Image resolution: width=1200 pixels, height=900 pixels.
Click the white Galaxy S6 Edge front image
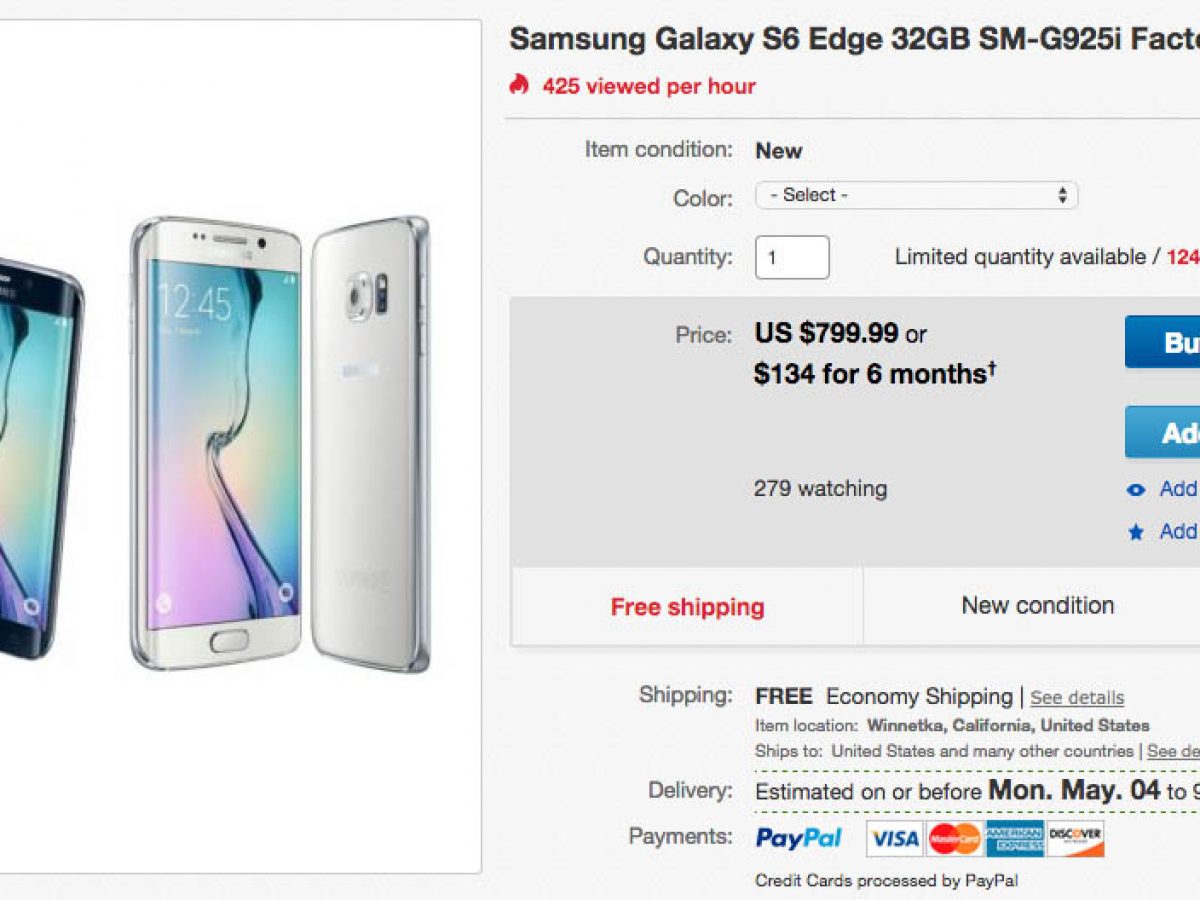(216, 440)
